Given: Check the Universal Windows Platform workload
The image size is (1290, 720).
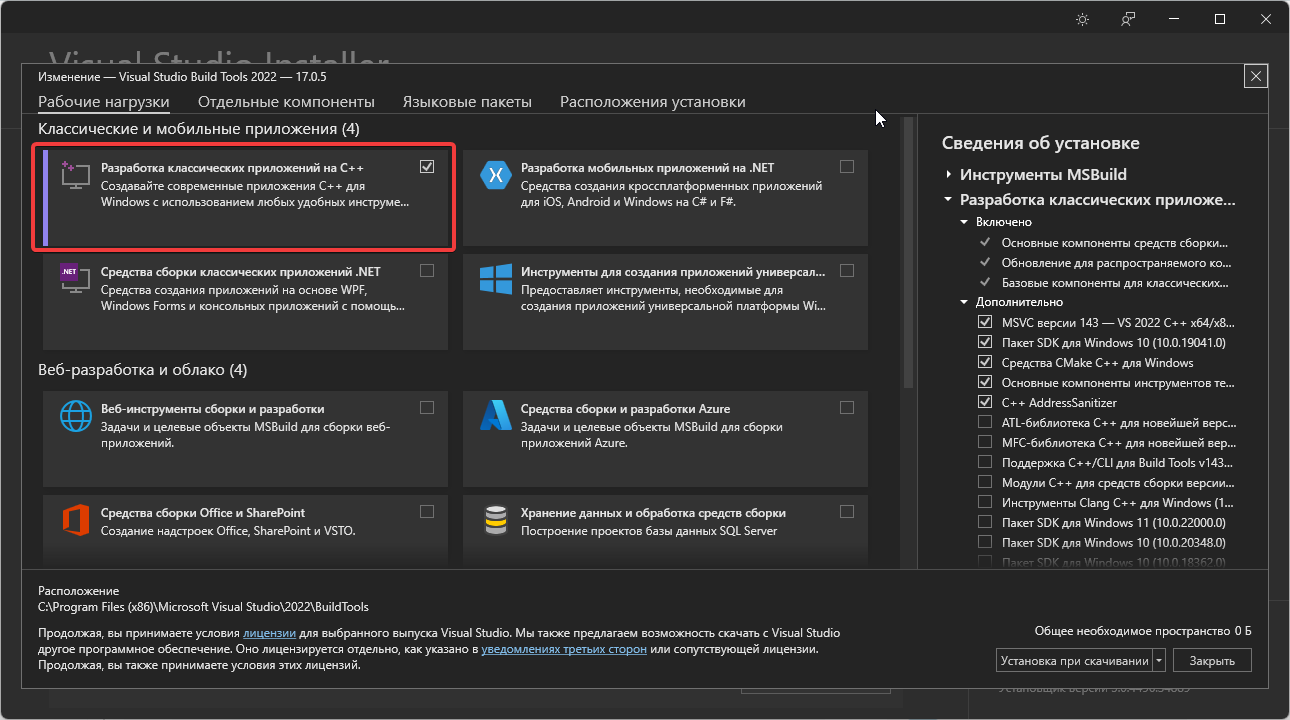Looking at the screenshot, I should pos(847,271).
